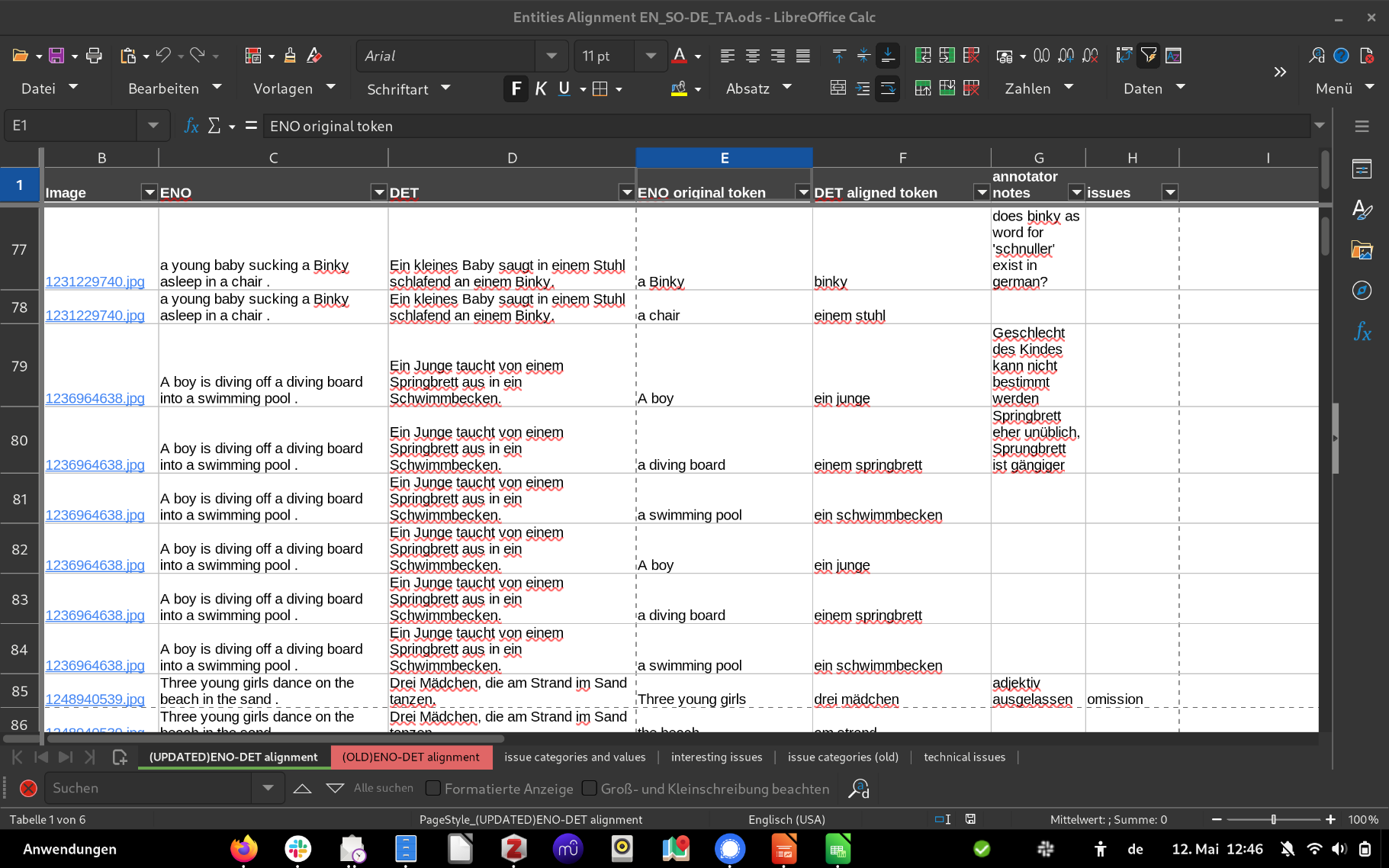Apply italic formatting with K button
The image size is (1389, 868).
(x=541, y=89)
